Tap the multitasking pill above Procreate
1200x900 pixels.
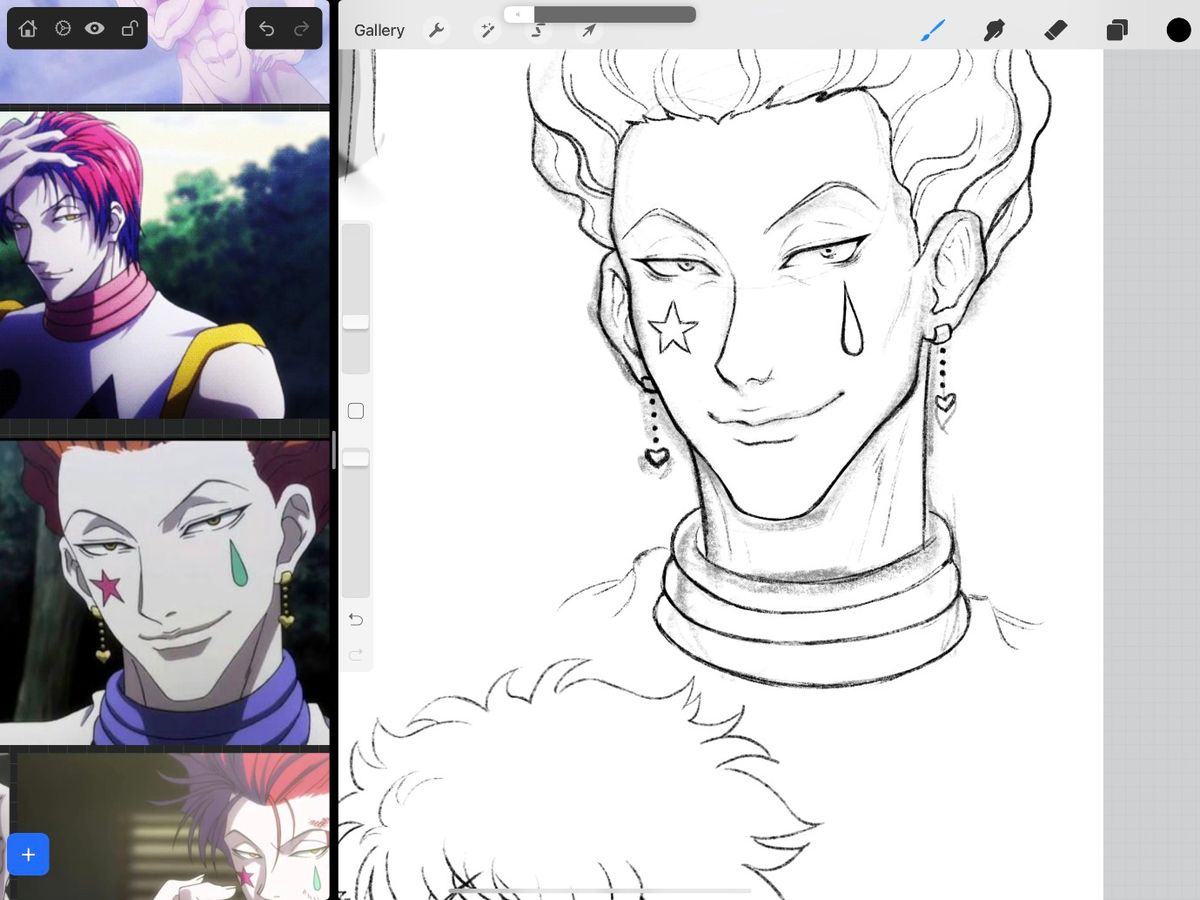tap(600, 14)
